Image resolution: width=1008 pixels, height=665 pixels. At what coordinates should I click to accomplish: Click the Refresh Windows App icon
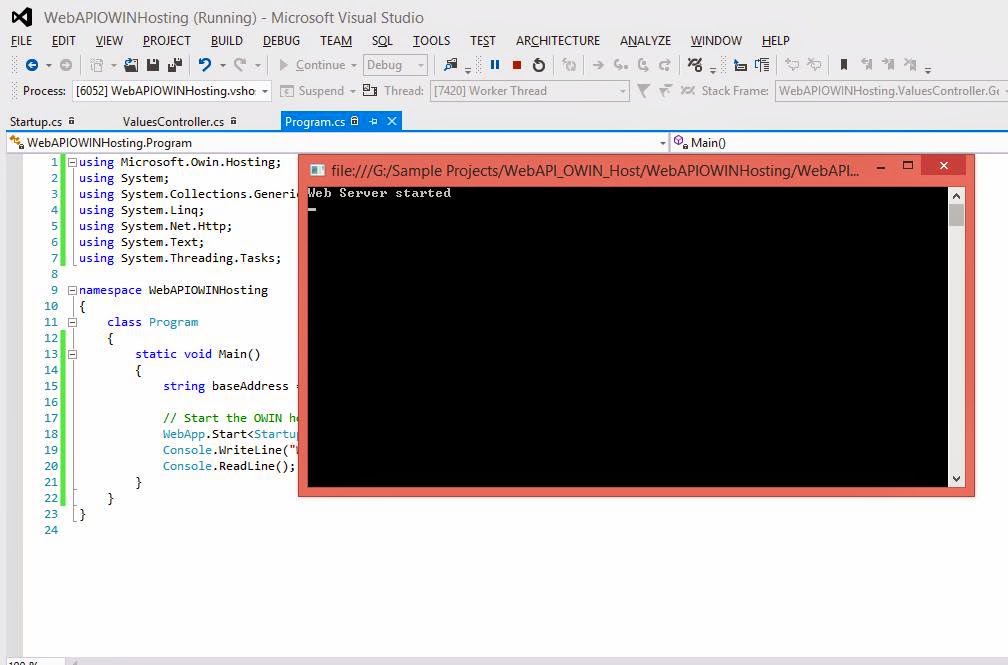tap(569, 65)
